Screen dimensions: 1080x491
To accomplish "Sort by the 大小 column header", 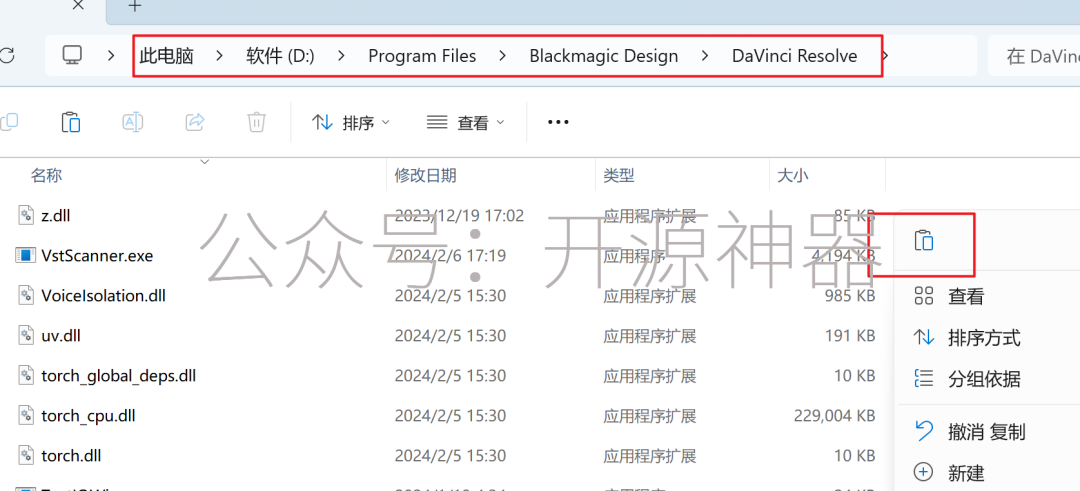I will 792,176.
